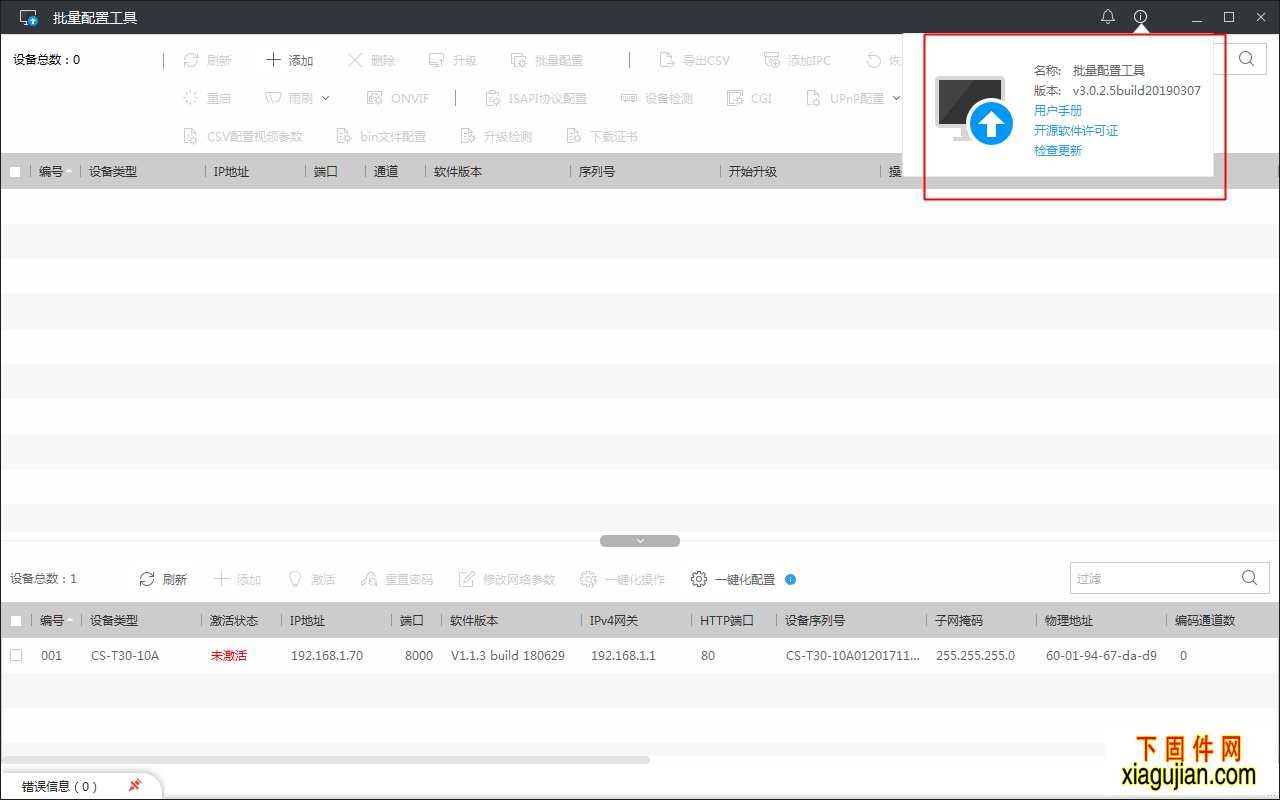The width and height of the screenshot is (1280, 800).
Task: Open 开源软件许可证 link
Action: pyautogui.click(x=1076, y=131)
